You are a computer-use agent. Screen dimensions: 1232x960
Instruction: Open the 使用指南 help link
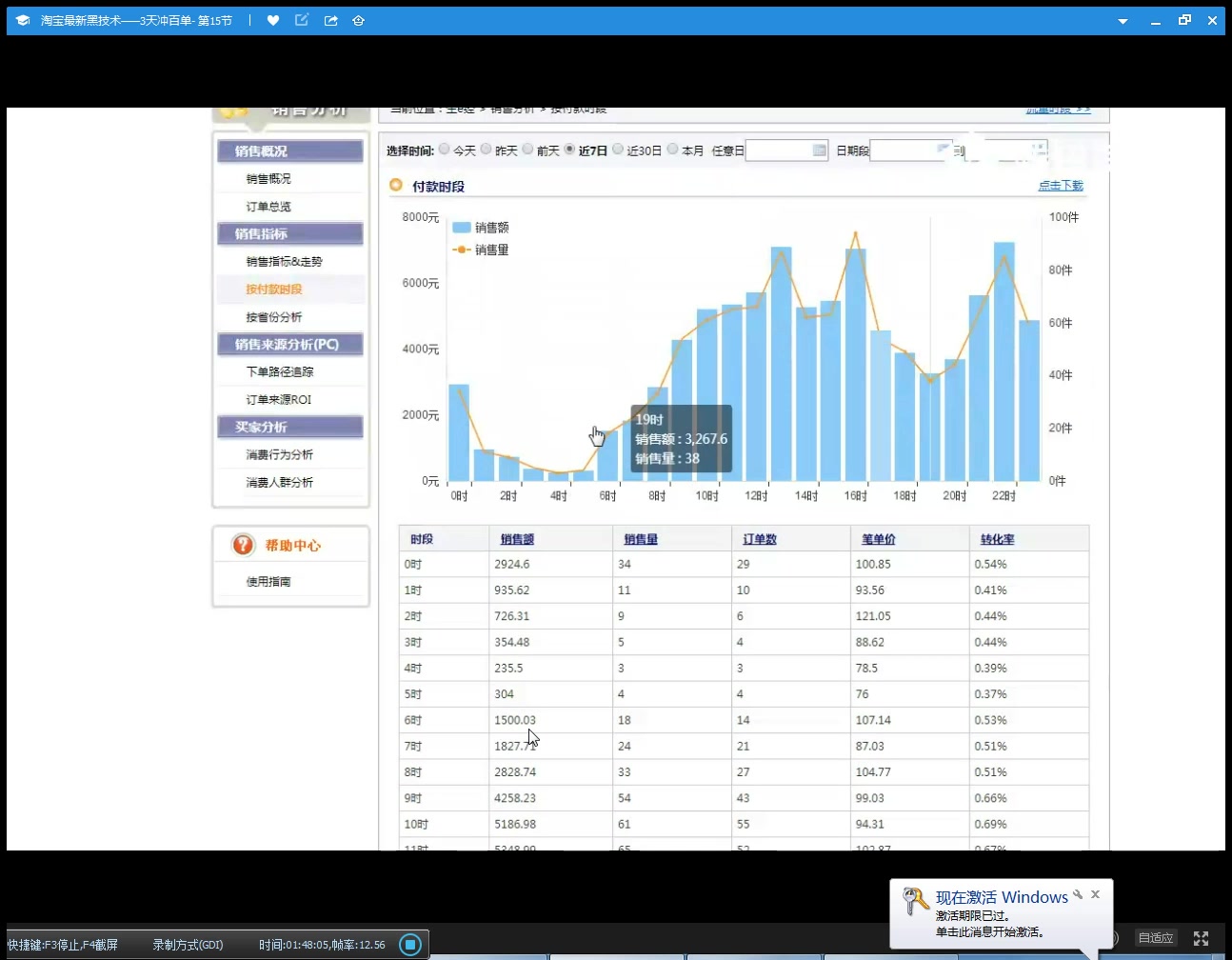coord(268,582)
